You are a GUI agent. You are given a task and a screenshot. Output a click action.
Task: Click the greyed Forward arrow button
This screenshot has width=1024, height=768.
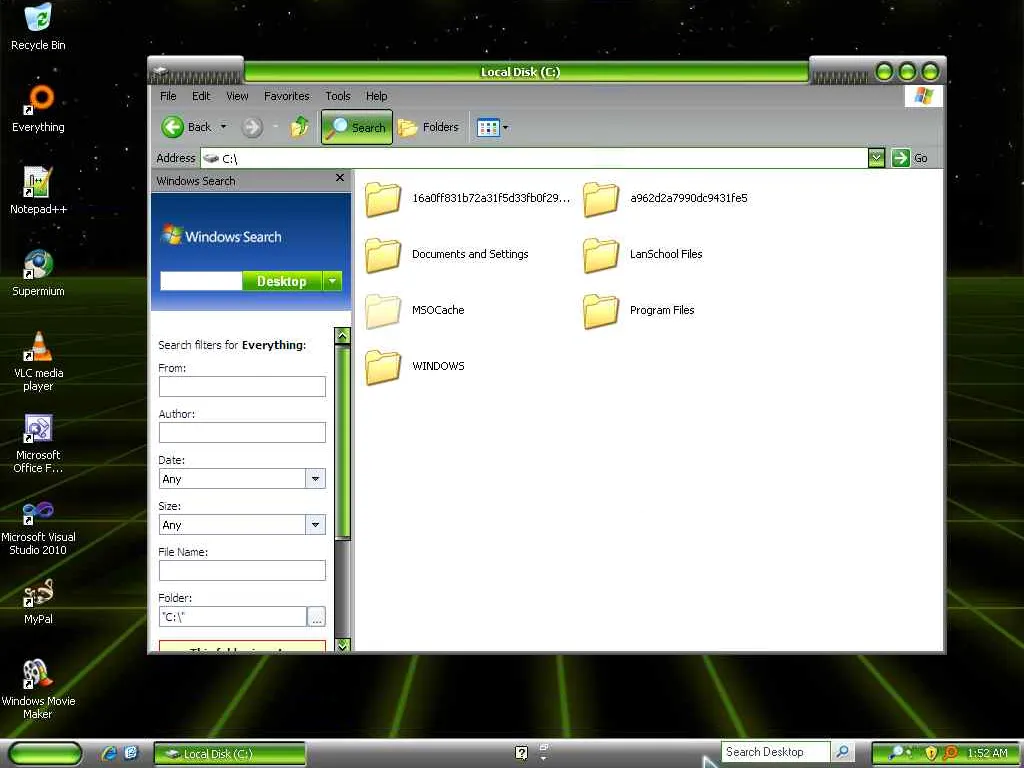coord(252,127)
